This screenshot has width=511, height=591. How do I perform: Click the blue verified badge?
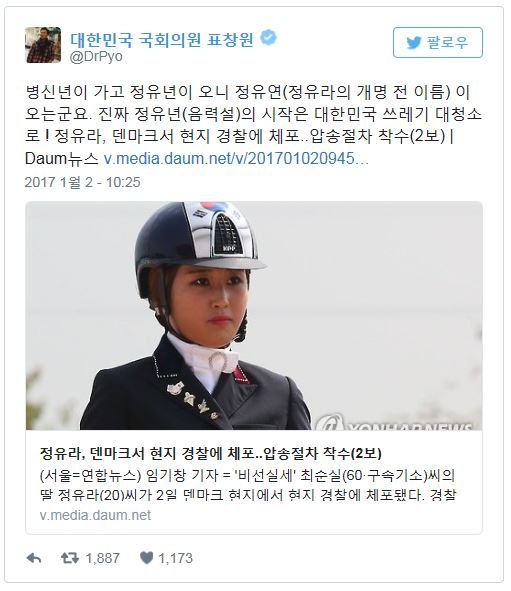(269, 37)
